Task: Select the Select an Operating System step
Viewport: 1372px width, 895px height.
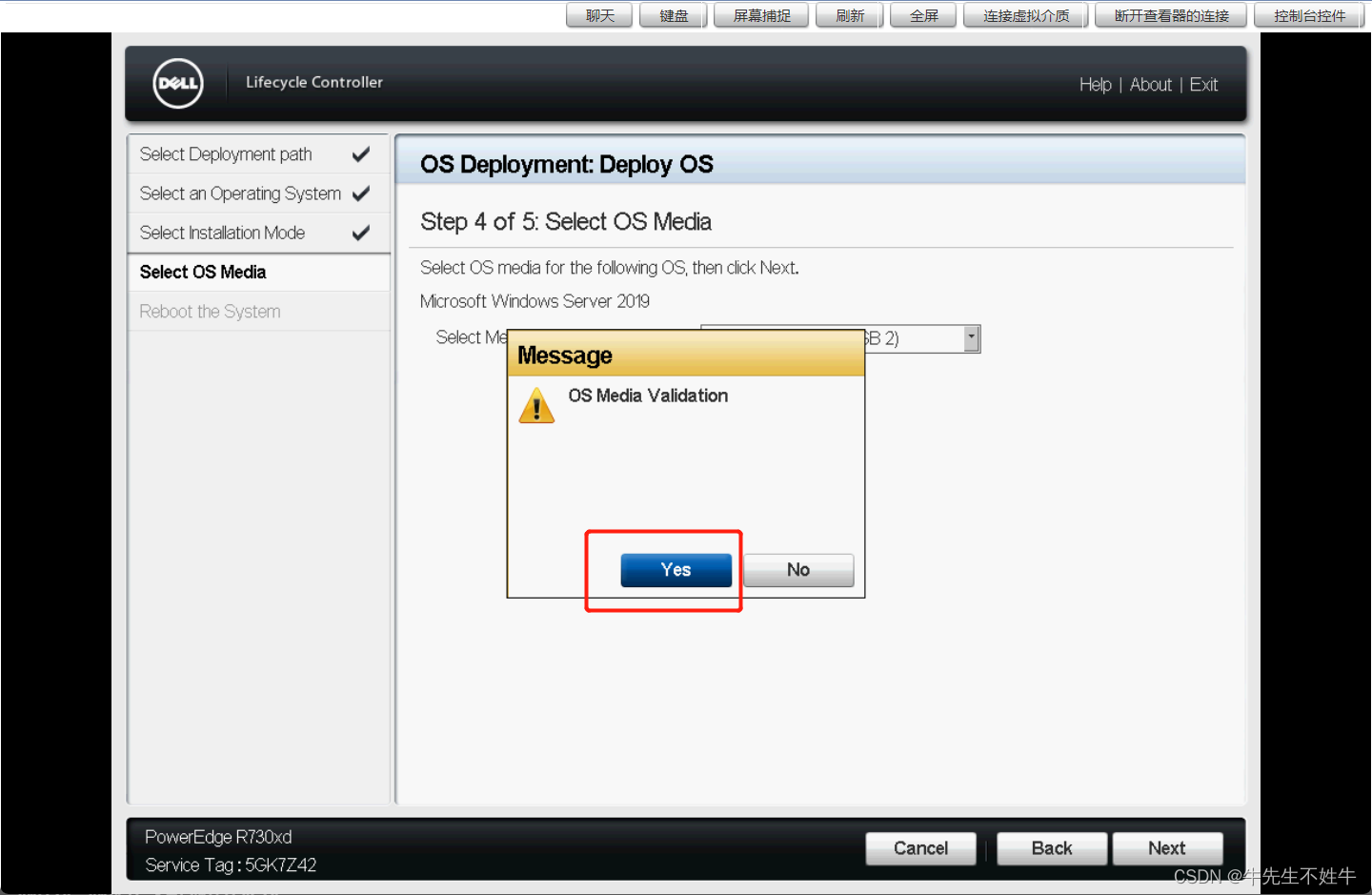Action: pyautogui.click(x=258, y=193)
